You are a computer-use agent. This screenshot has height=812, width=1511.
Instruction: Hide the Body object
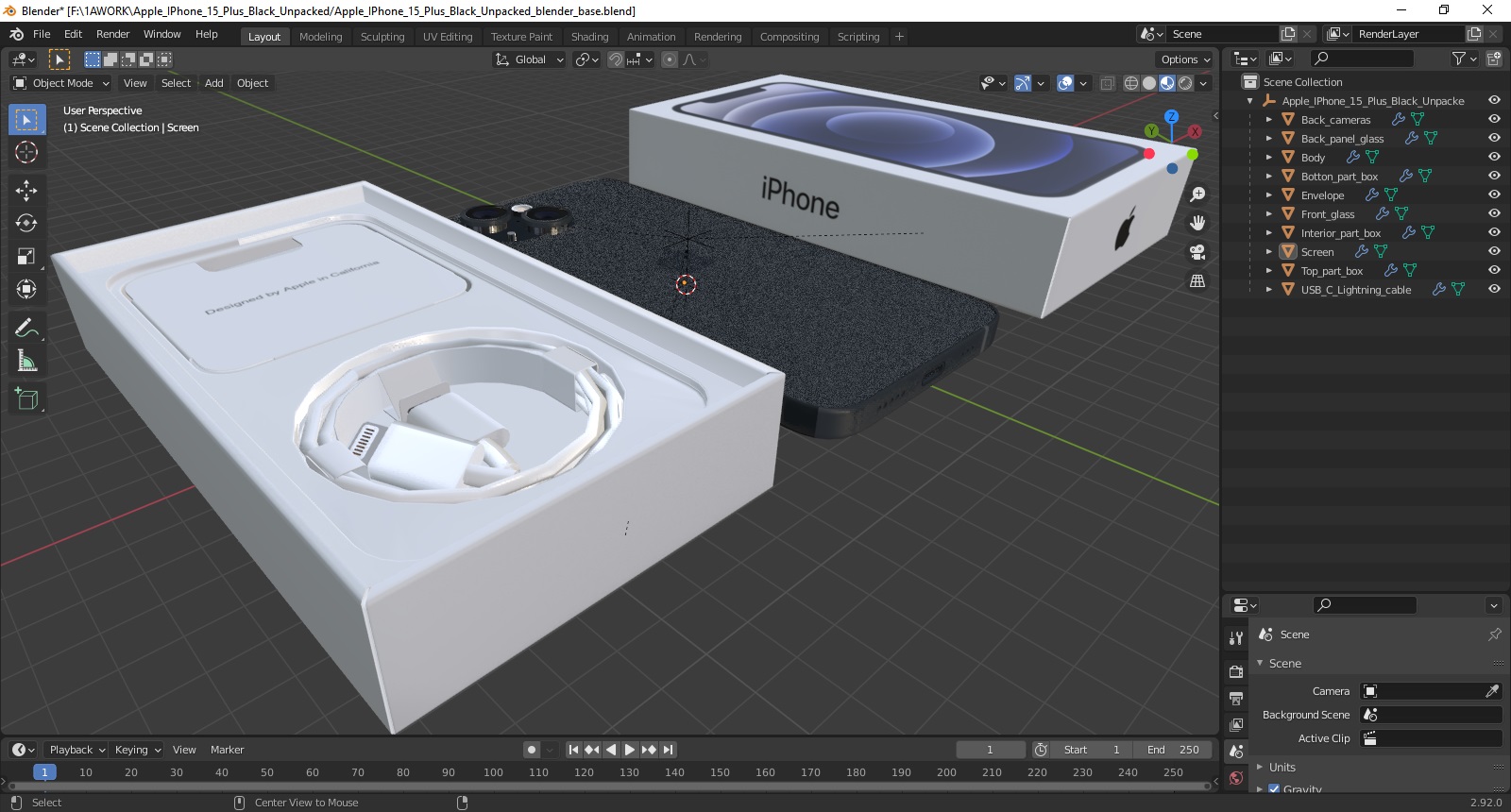pyautogui.click(x=1494, y=157)
